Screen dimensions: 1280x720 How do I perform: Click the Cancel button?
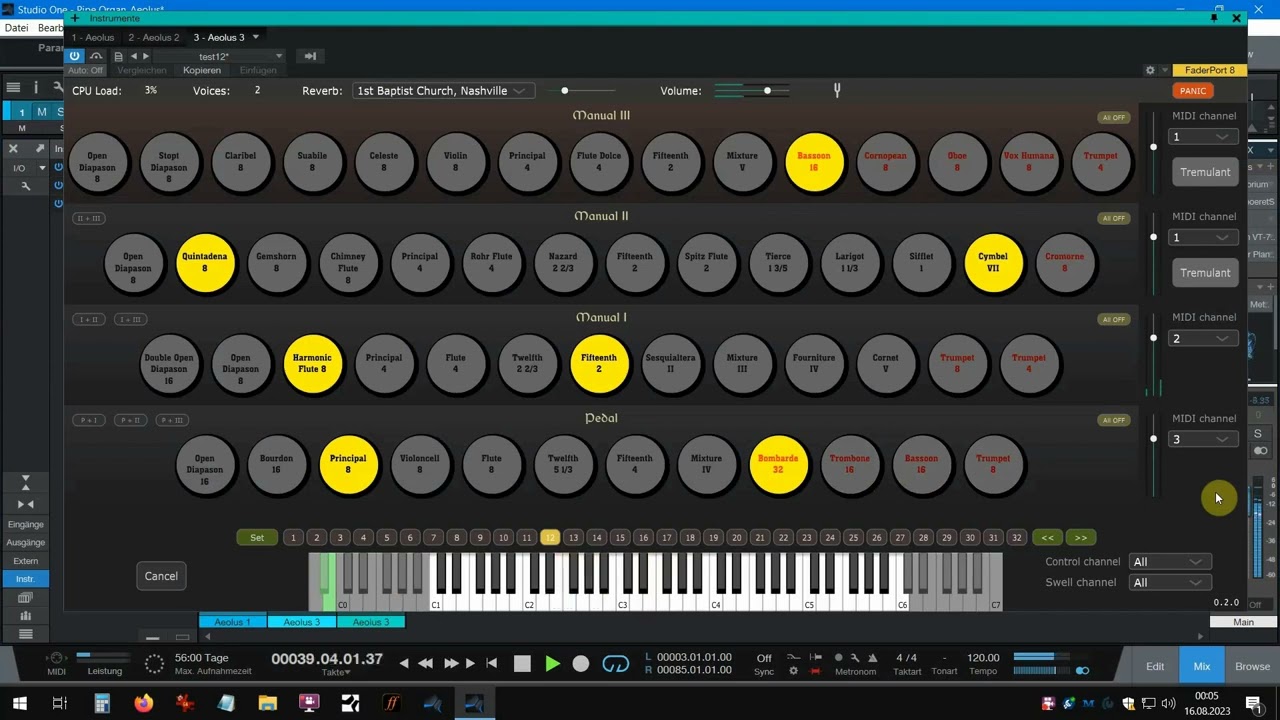pos(161,576)
